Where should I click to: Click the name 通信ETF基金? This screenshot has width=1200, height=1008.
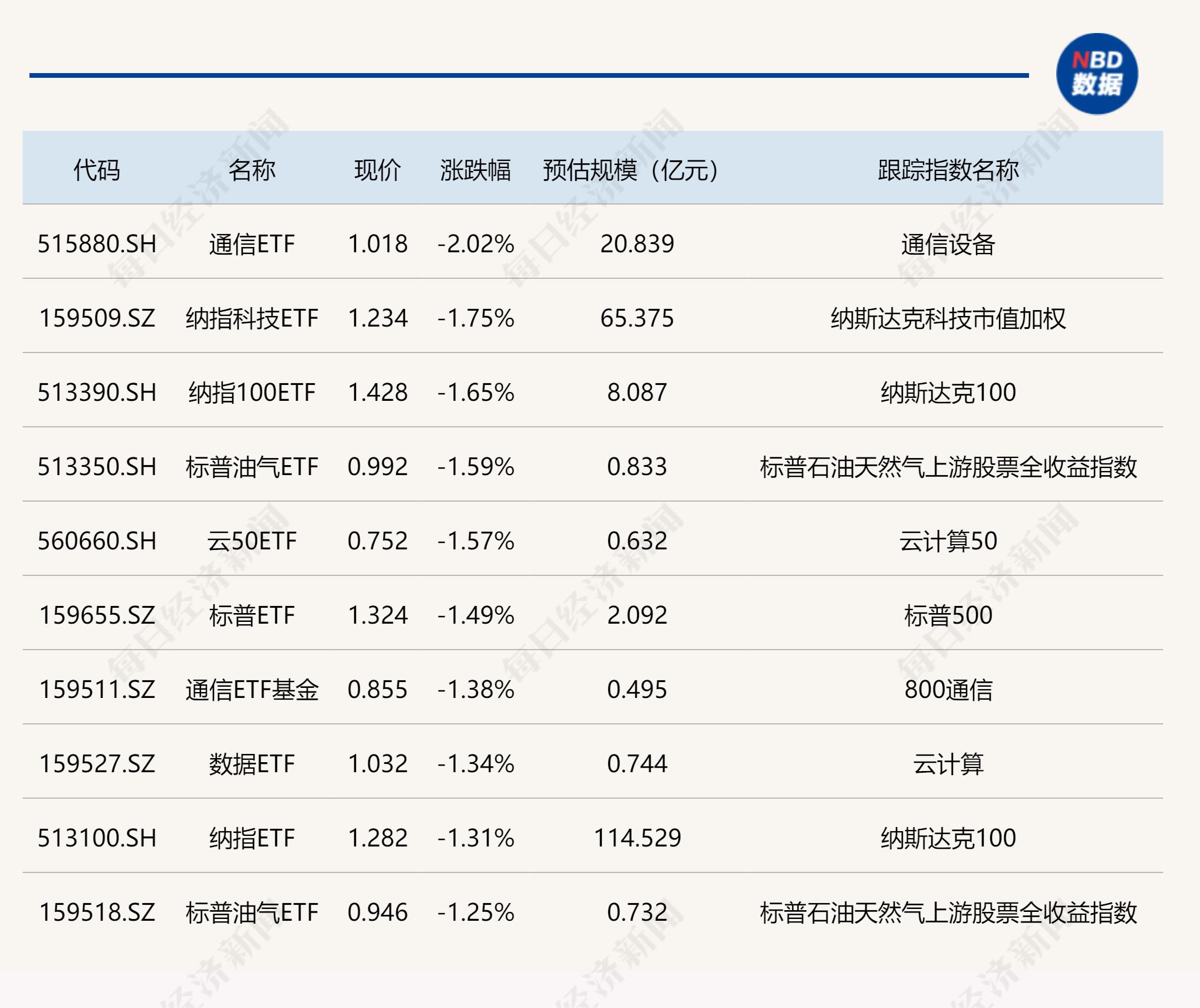click(x=252, y=690)
